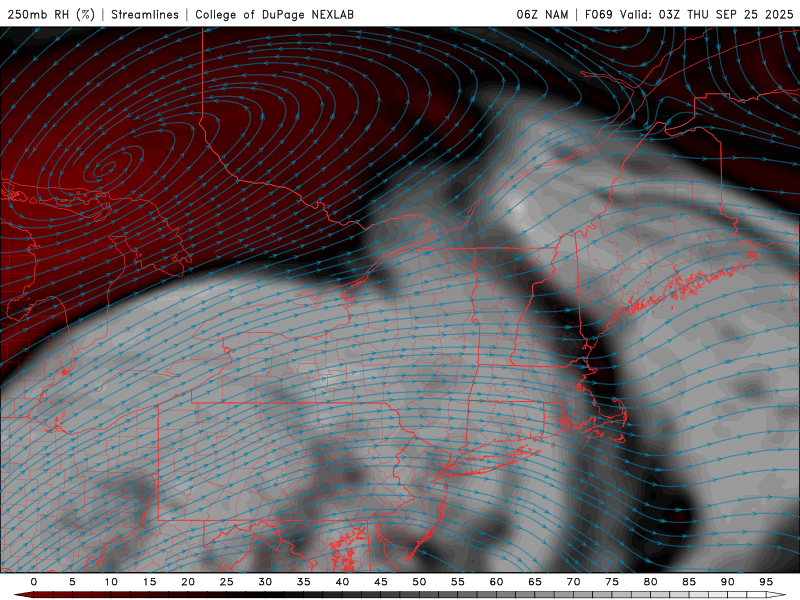The width and height of the screenshot is (800, 600).
Task: Click "College of DuPage NEXLAB" header text
Action: tap(274, 15)
